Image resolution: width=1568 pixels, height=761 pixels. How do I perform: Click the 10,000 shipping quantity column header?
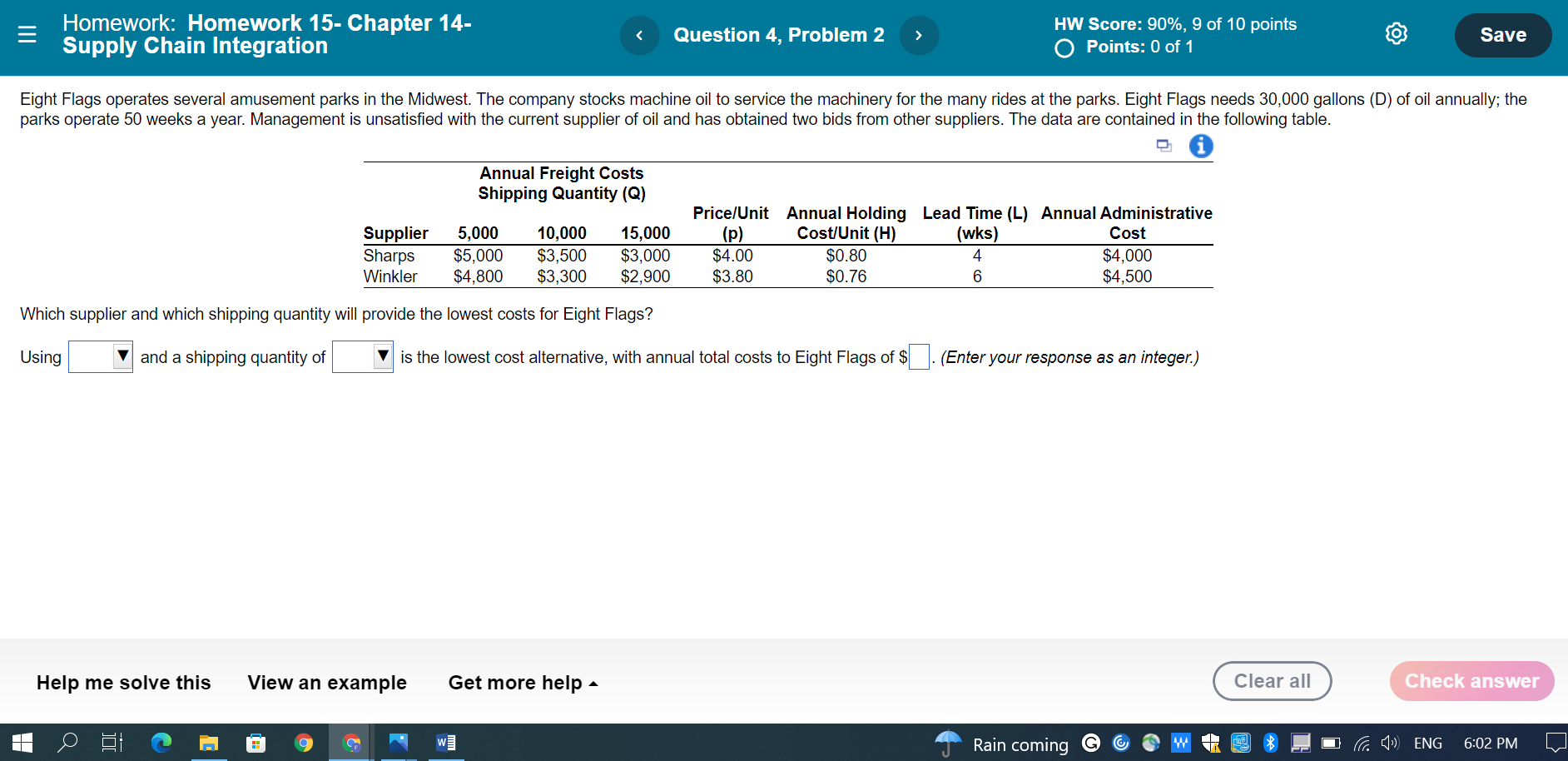(x=562, y=233)
